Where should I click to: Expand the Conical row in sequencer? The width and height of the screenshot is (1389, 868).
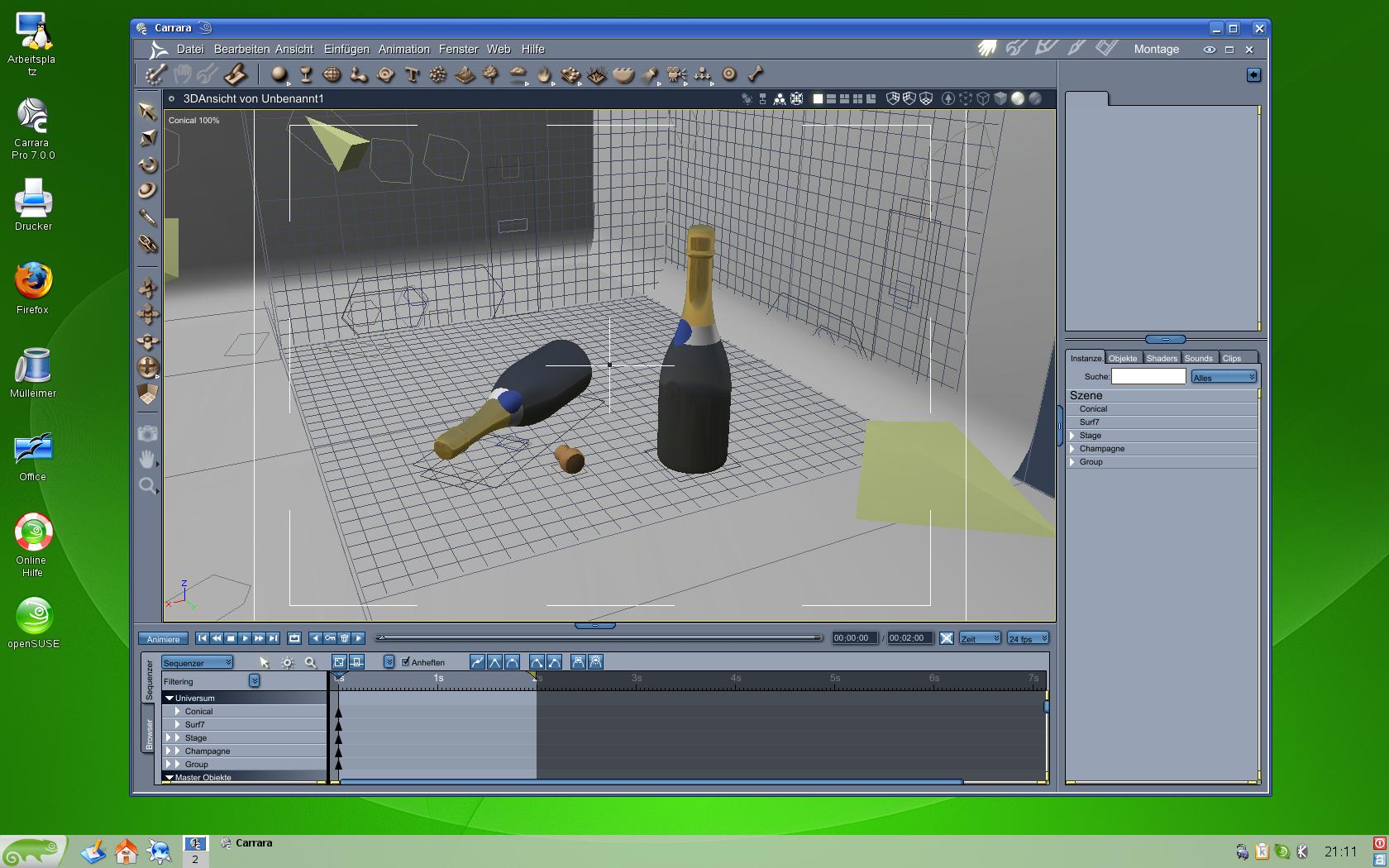coord(178,711)
